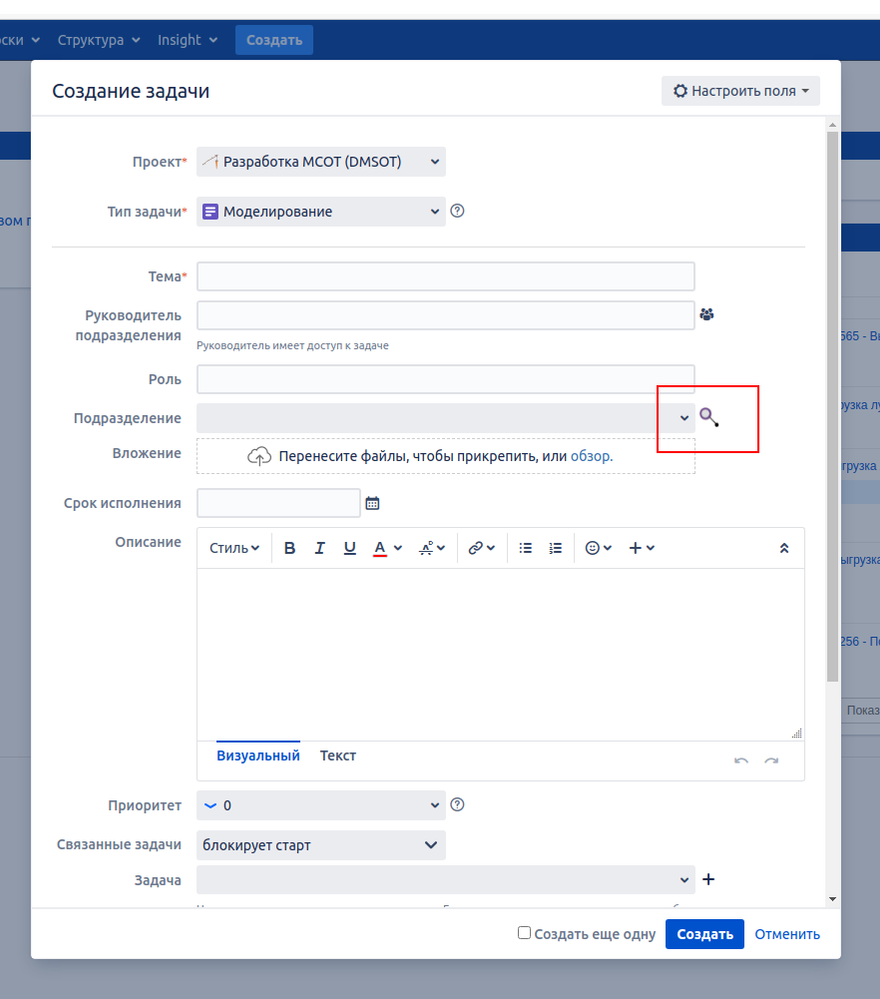
Task: Click the Настроить поля button
Action: (x=740, y=91)
